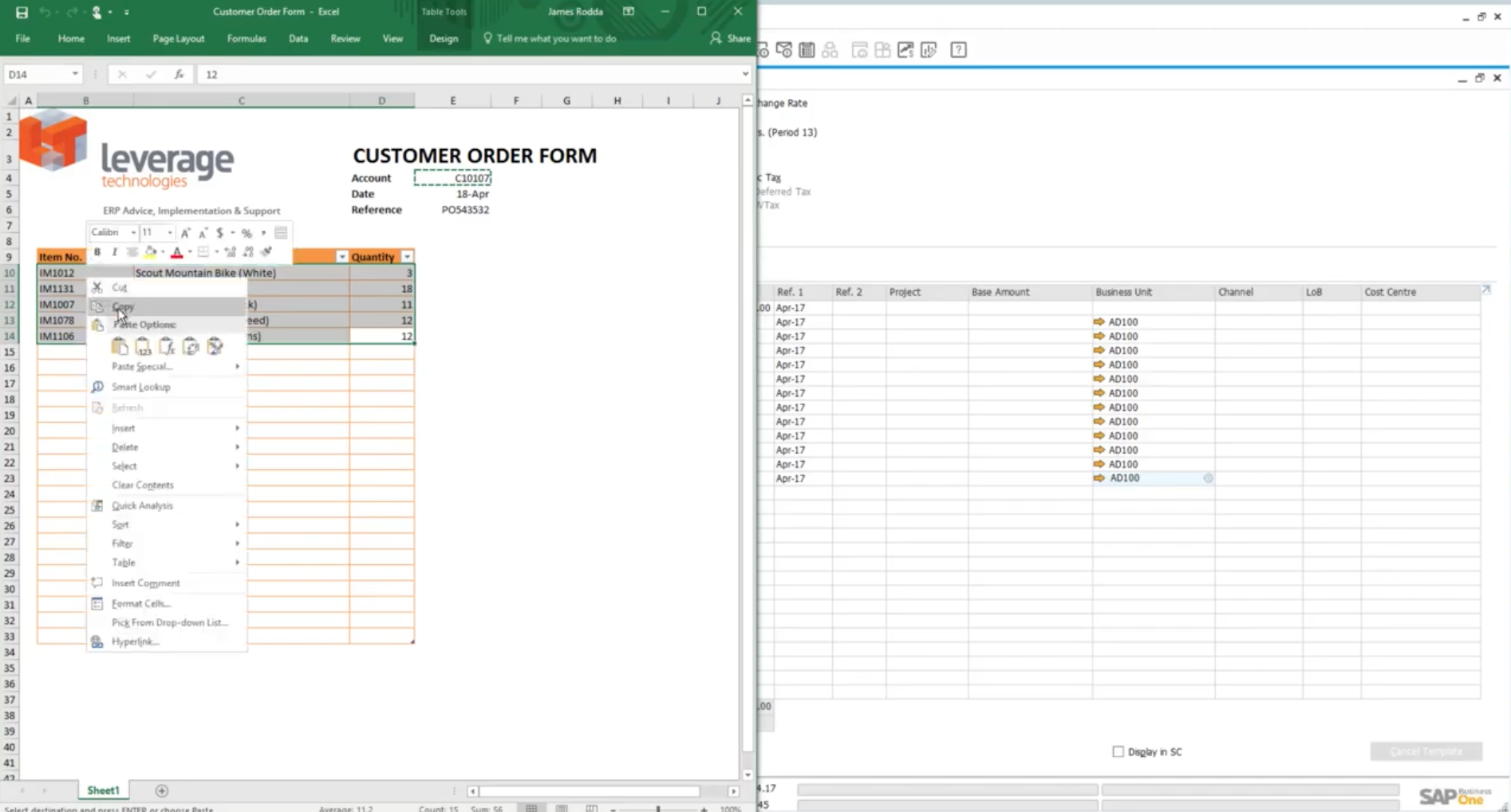Click Insert Comment in context menu
Screen dimensions: 1511x812
pyautogui.click(x=167, y=583)
